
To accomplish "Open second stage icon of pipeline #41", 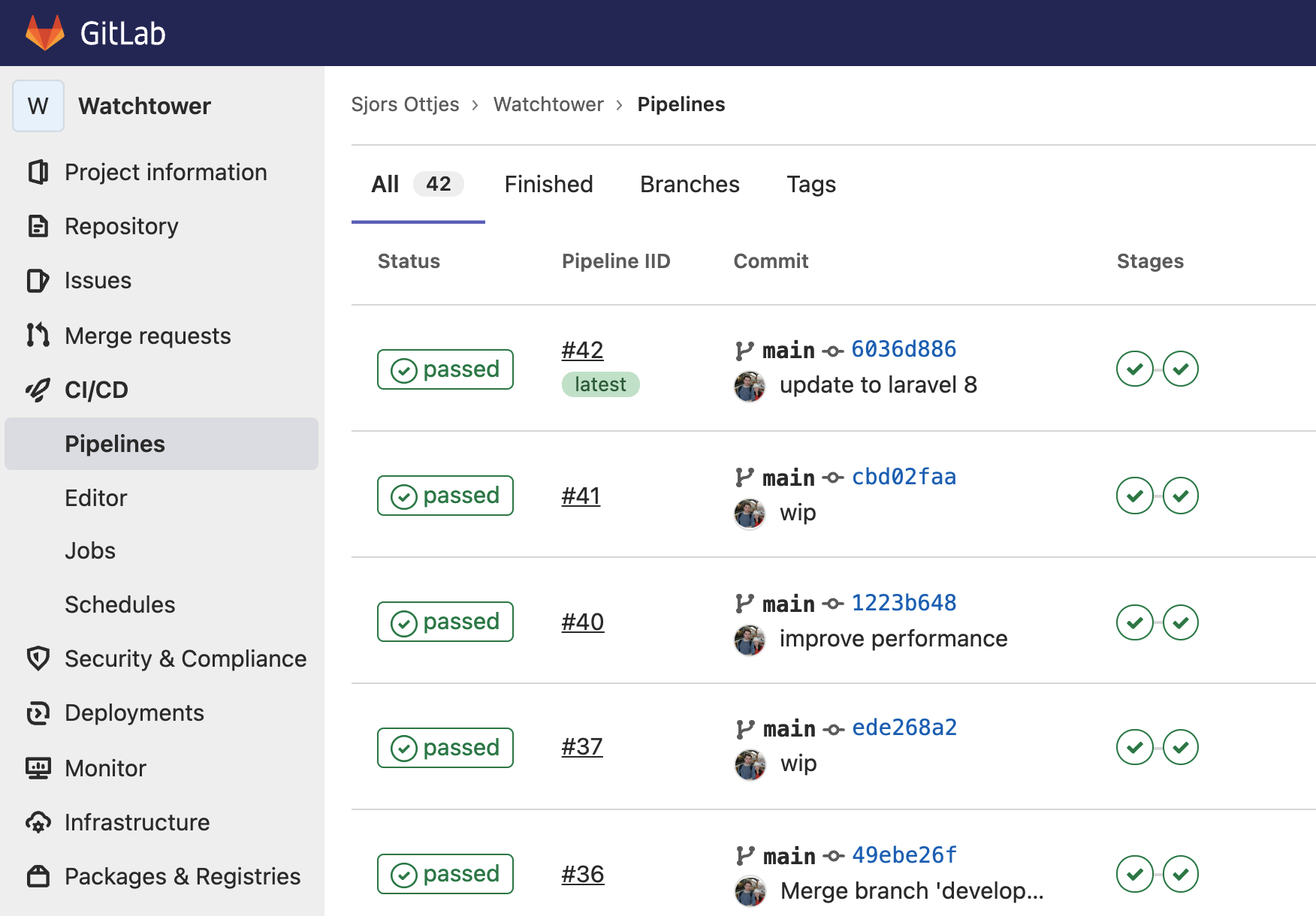I will (x=1181, y=496).
